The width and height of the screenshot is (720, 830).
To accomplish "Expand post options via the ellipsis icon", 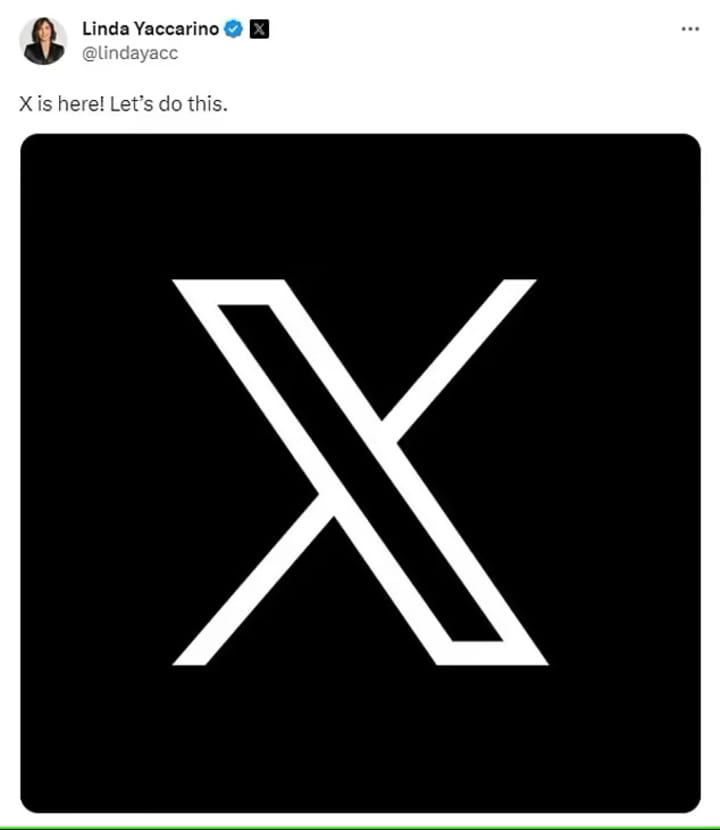I will pos(690,29).
